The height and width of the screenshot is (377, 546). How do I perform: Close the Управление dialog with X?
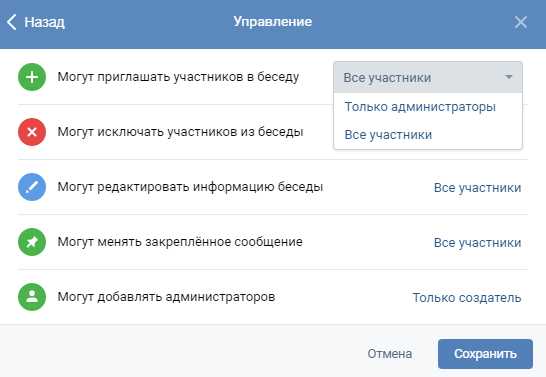[x=521, y=23]
